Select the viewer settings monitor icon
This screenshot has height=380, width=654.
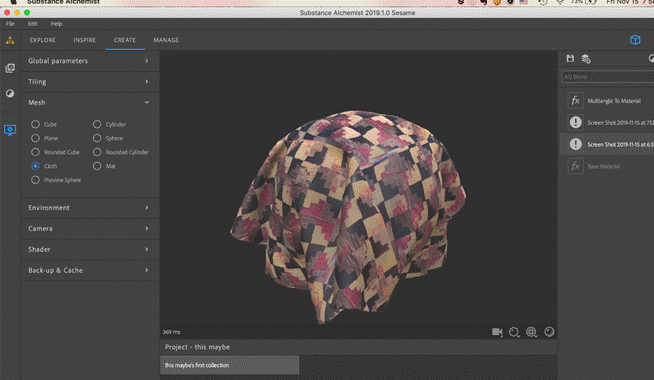pyautogui.click(x=10, y=130)
